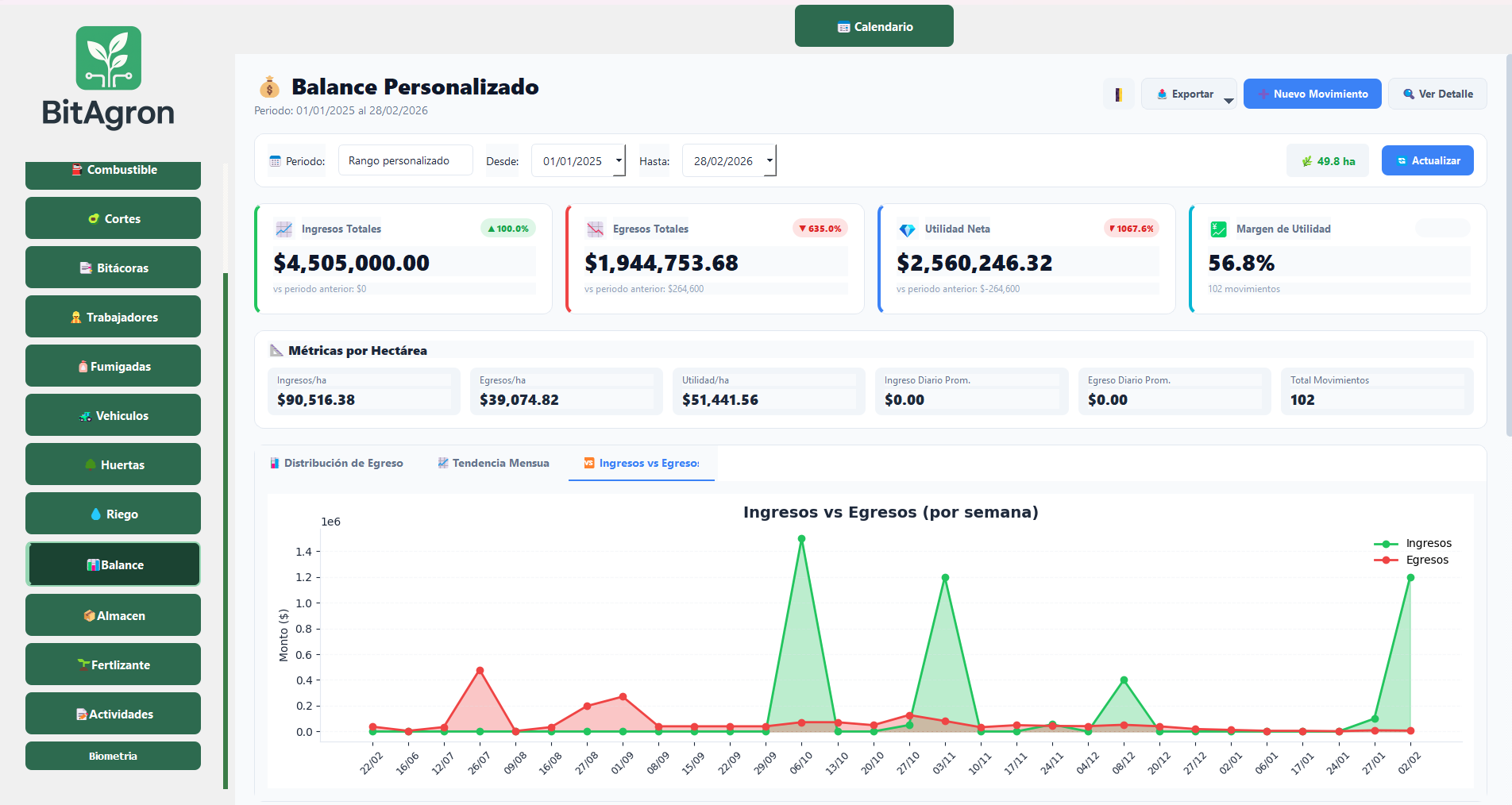Click the declining chart icon on Egresos Totales
The height and width of the screenshot is (805, 1512).
[595, 229]
